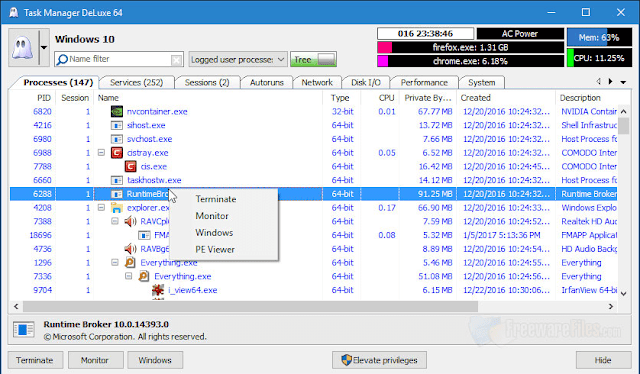Select the taskhostw.exe process row

click(x=313, y=180)
